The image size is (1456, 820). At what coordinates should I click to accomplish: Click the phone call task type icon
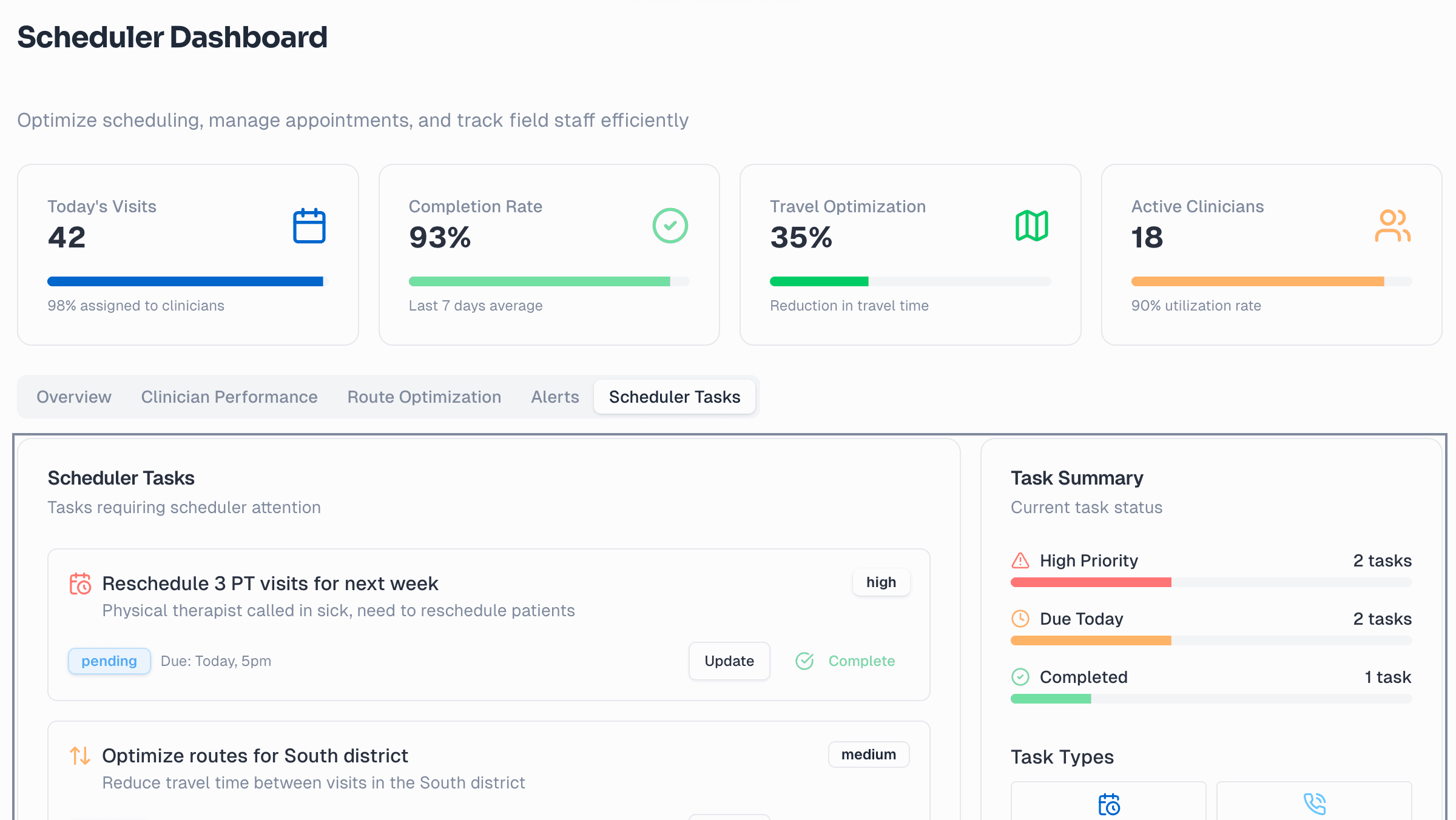coord(1314,804)
